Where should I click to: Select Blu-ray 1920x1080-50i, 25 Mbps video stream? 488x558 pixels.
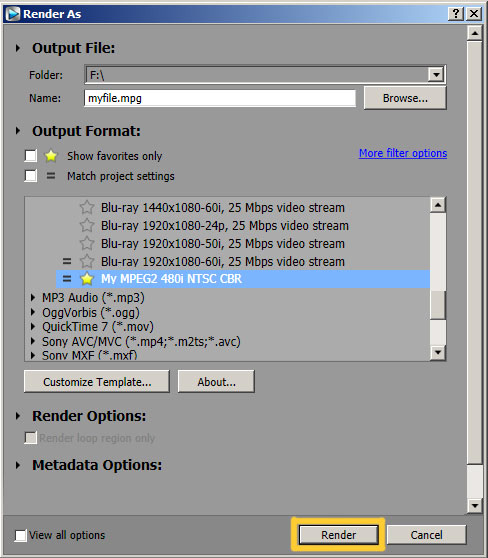(x=222, y=244)
